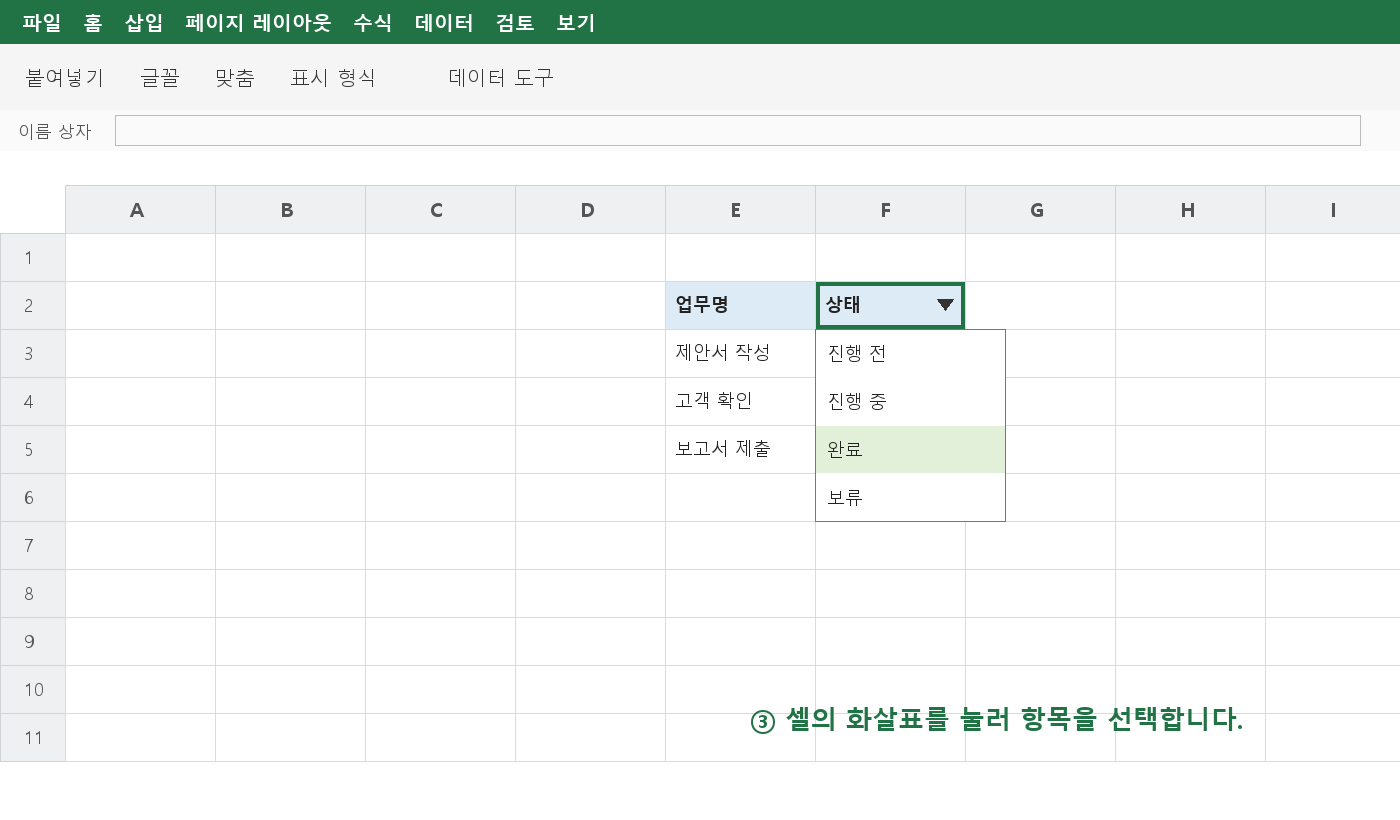Select column B header
The height and width of the screenshot is (820, 1400).
pyautogui.click(x=291, y=210)
